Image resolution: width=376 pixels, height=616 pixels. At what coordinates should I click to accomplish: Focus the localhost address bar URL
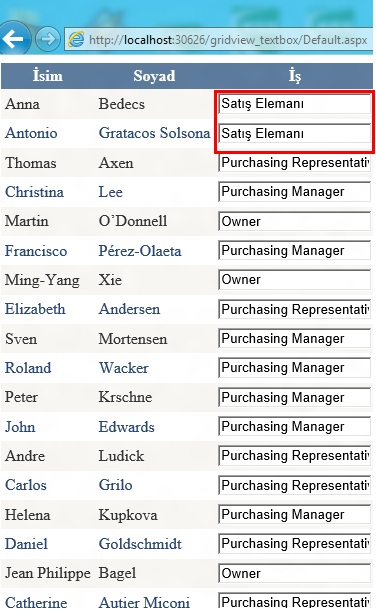[x=228, y=40]
